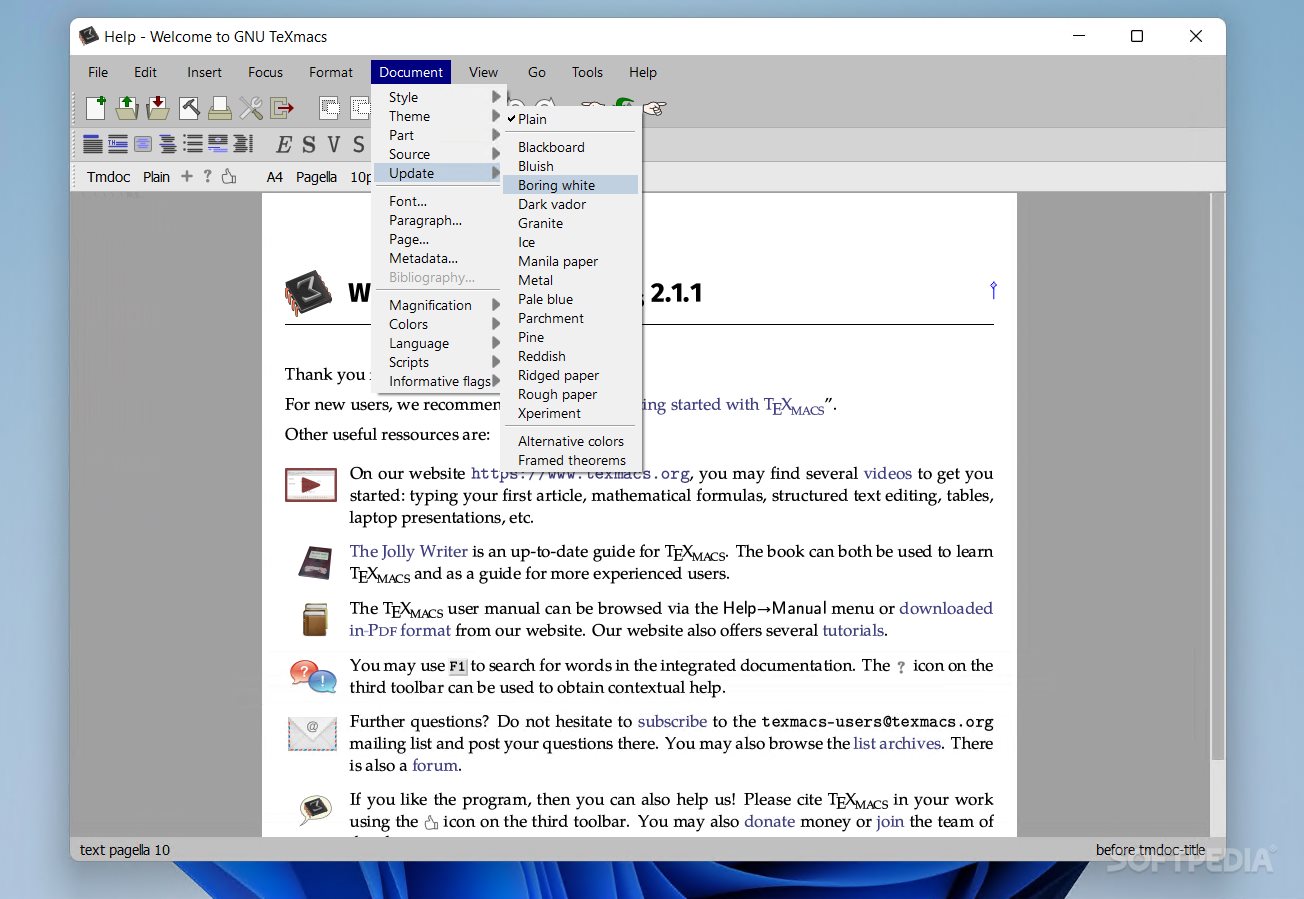
Task: Expand the Scripts submenu arrow
Action: pyautogui.click(x=496, y=362)
